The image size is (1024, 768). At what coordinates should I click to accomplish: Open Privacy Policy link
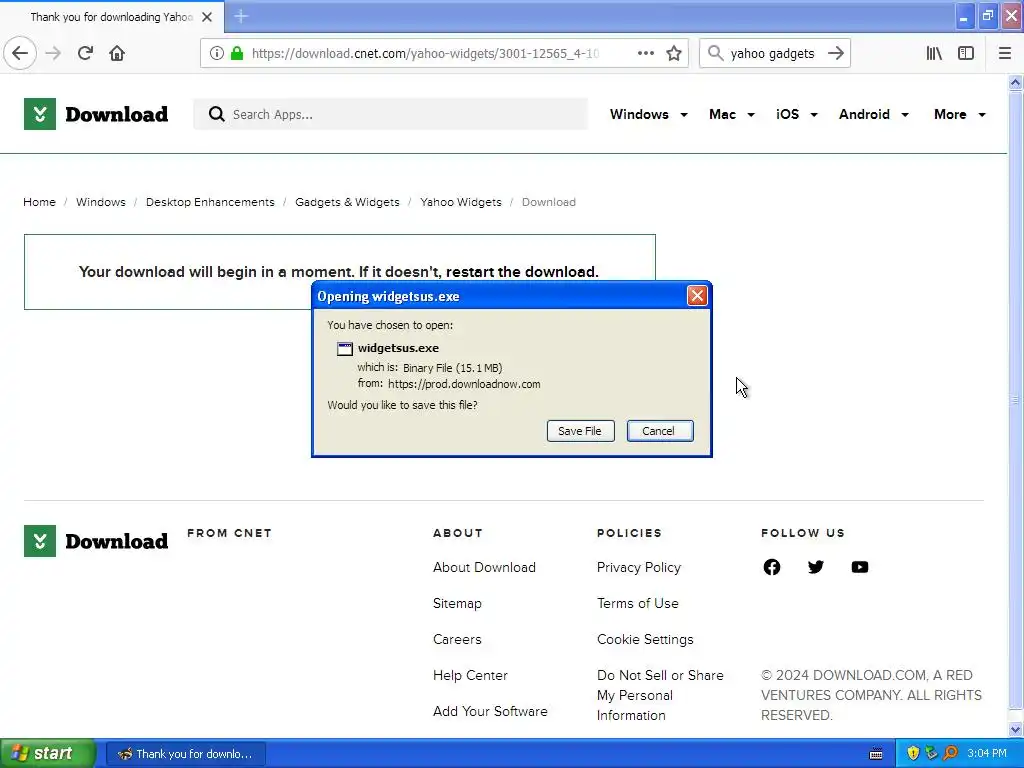[639, 567]
